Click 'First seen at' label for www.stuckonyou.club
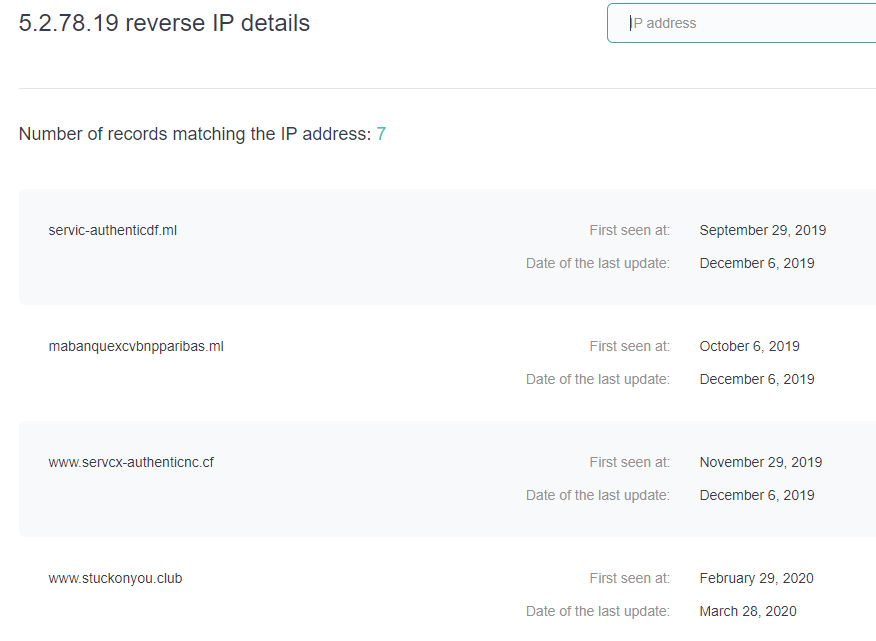The width and height of the screenshot is (876, 641). pos(629,578)
